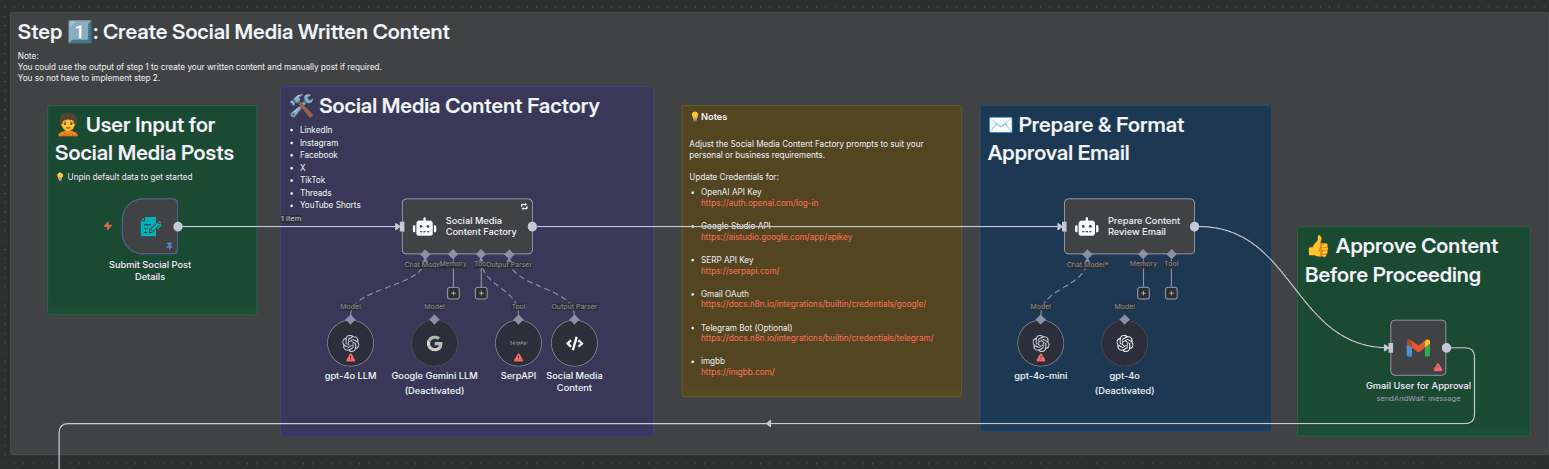Open the SerpAPI tool node

coord(518,344)
